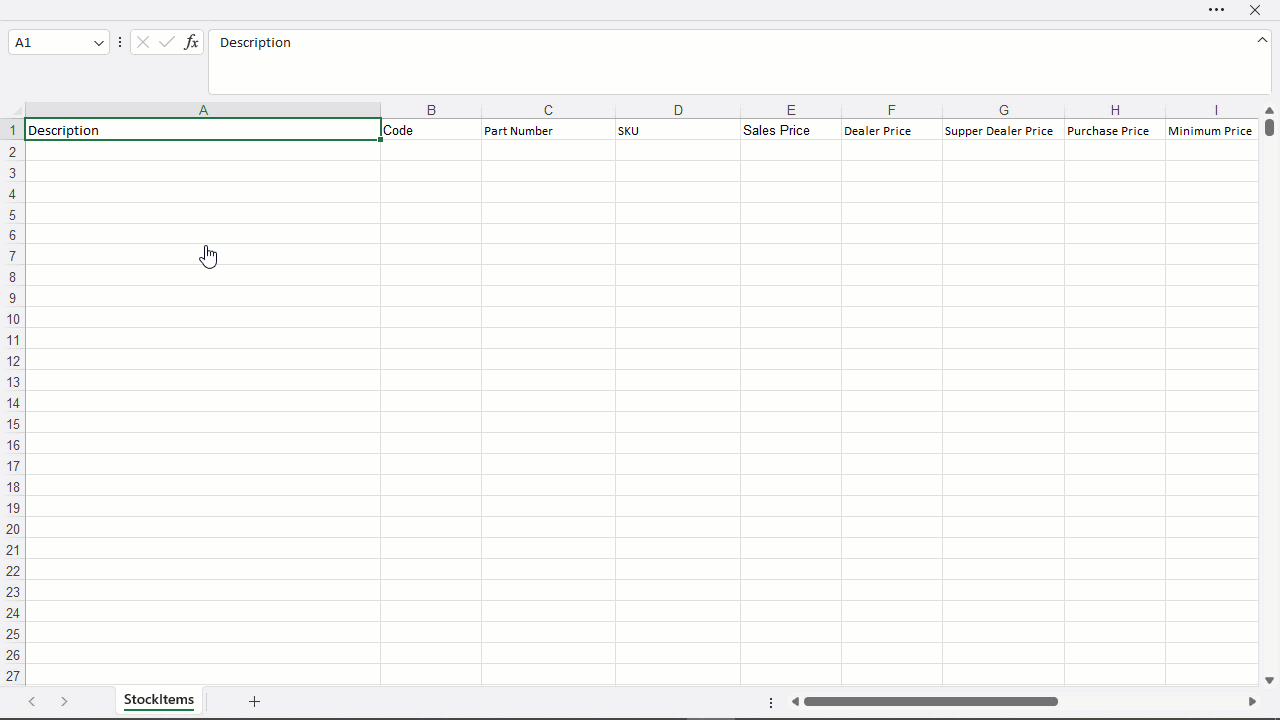Image resolution: width=1280 pixels, height=720 pixels.
Task: Select the Supper Dealer Price cell
Action: pos(1003,130)
